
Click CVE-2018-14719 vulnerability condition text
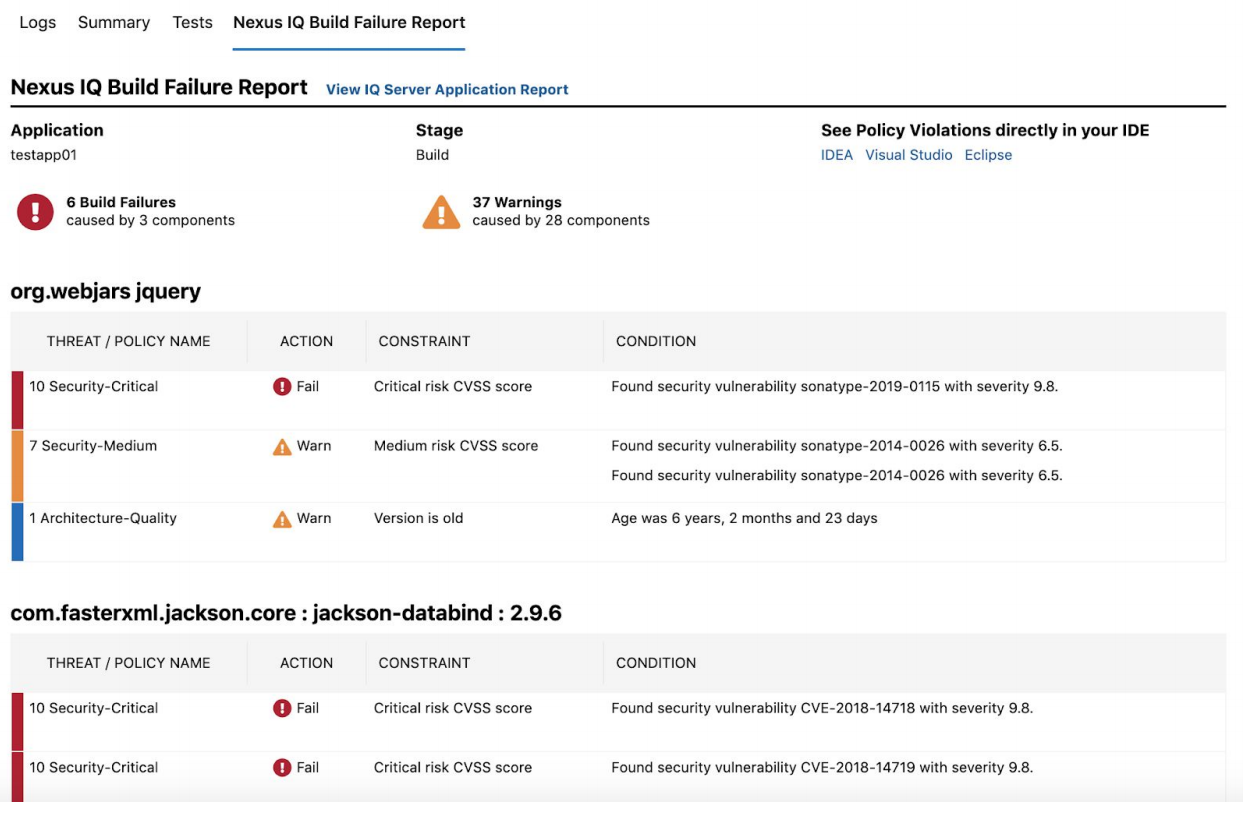pos(822,768)
